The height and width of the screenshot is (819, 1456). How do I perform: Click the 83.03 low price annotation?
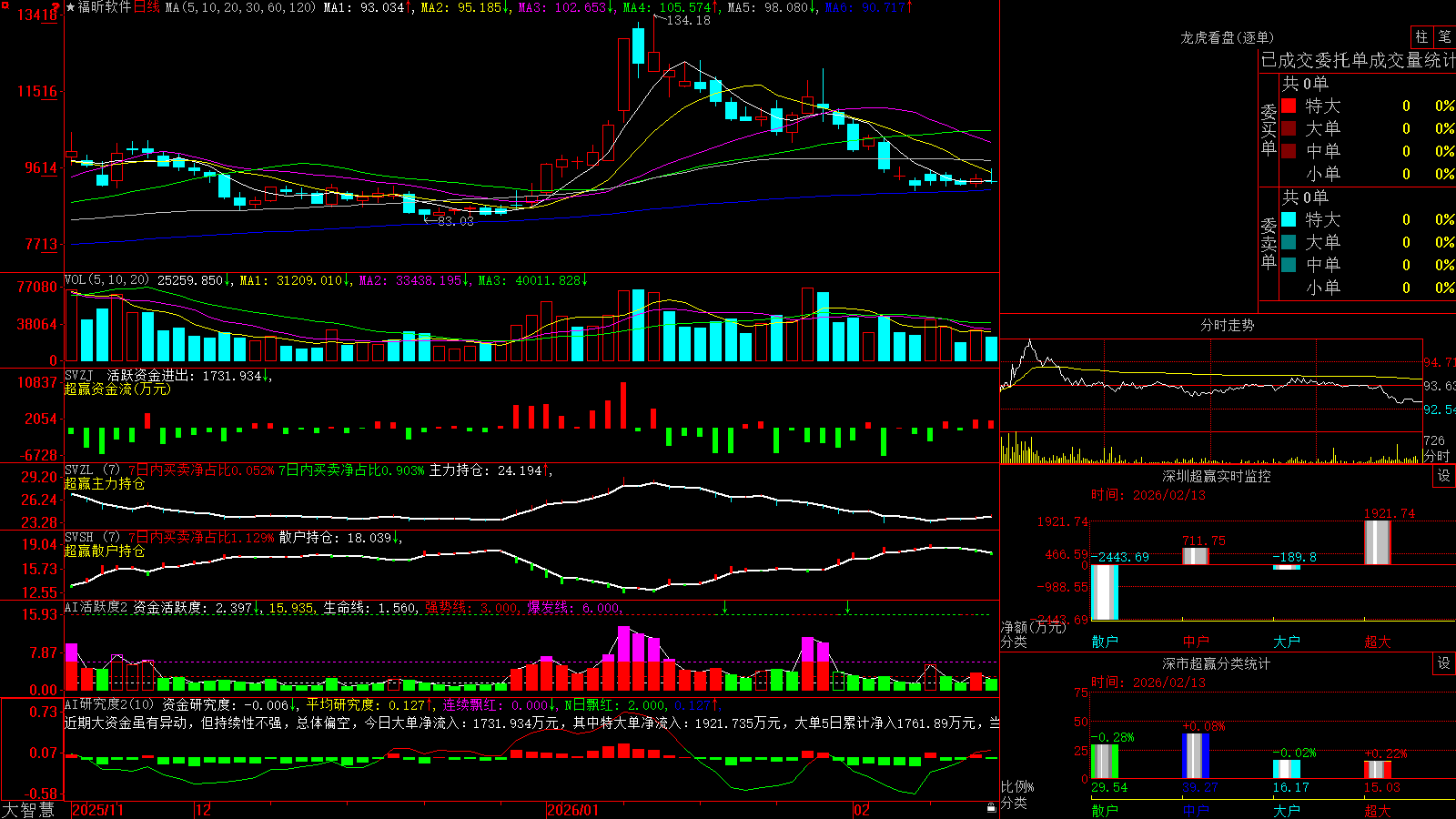click(x=455, y=221)
